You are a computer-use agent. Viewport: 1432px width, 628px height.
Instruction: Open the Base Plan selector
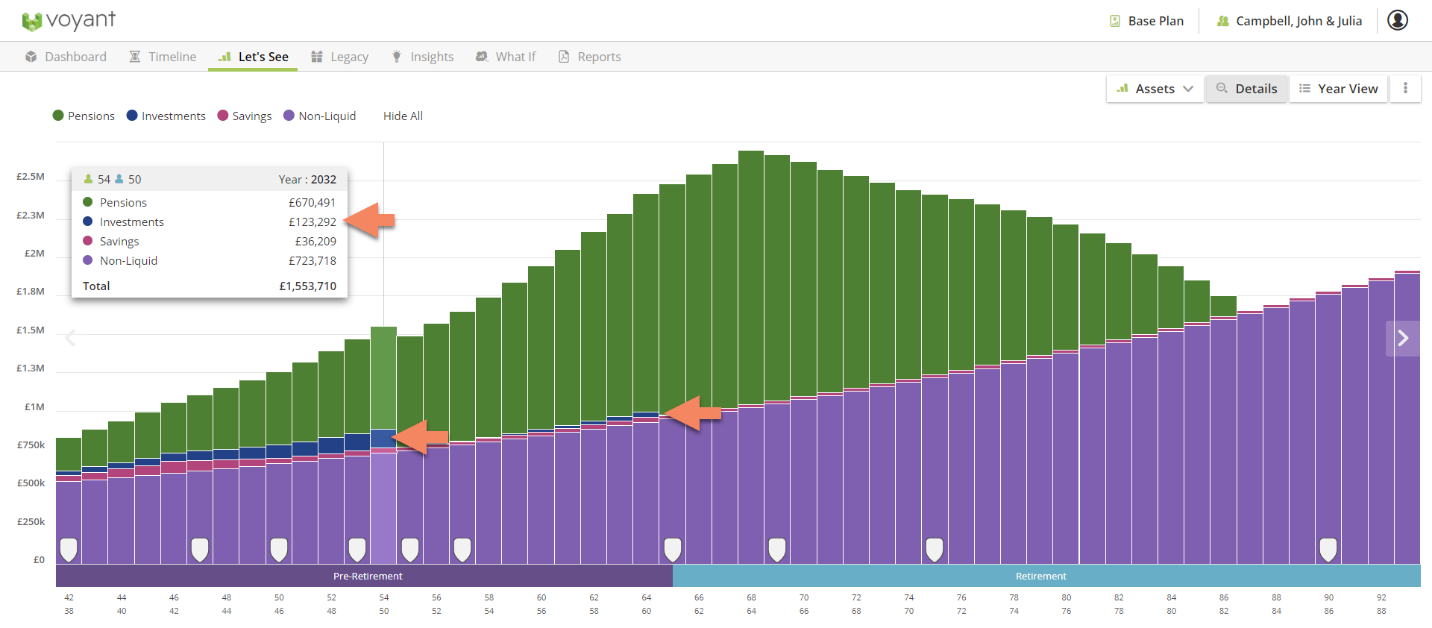1146,21
